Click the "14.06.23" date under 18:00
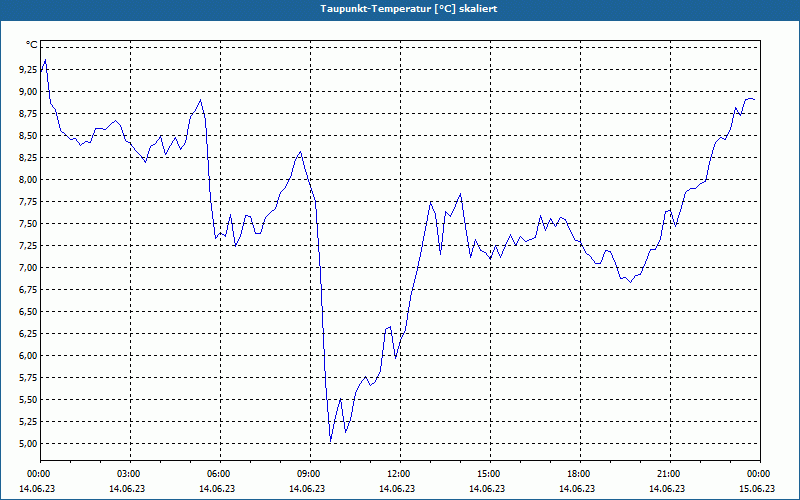 click(577, 488)
